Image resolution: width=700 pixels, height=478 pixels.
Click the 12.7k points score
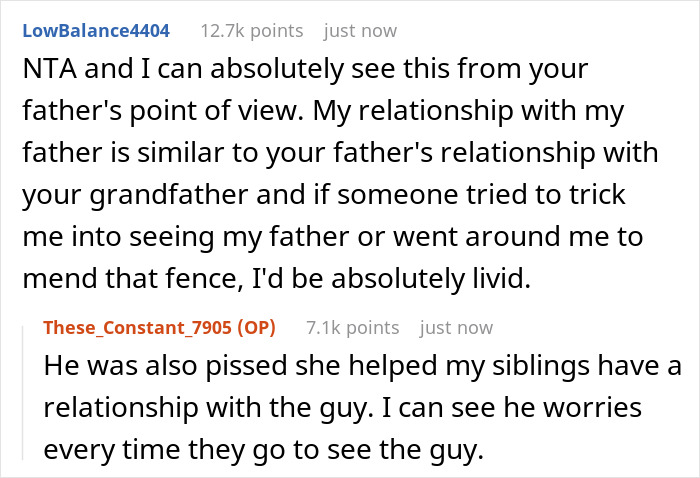click(250, 31)
